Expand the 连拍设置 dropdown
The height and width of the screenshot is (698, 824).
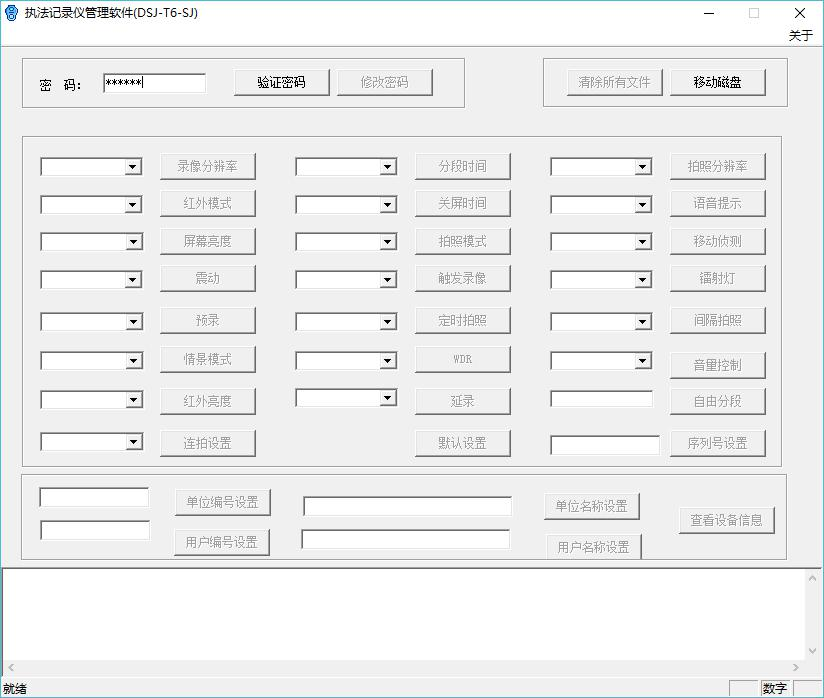(133, 442)
